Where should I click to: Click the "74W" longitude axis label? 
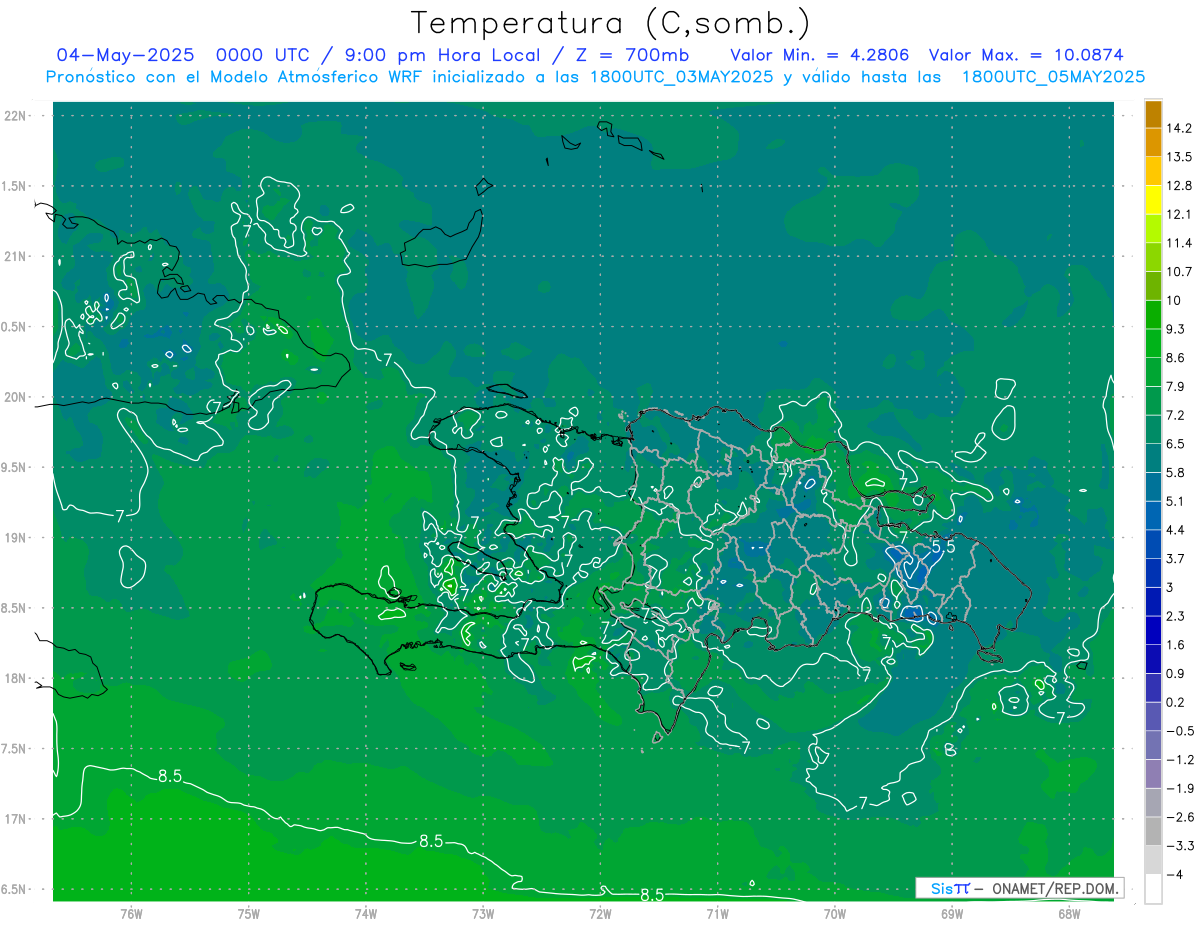click(366, 914)
